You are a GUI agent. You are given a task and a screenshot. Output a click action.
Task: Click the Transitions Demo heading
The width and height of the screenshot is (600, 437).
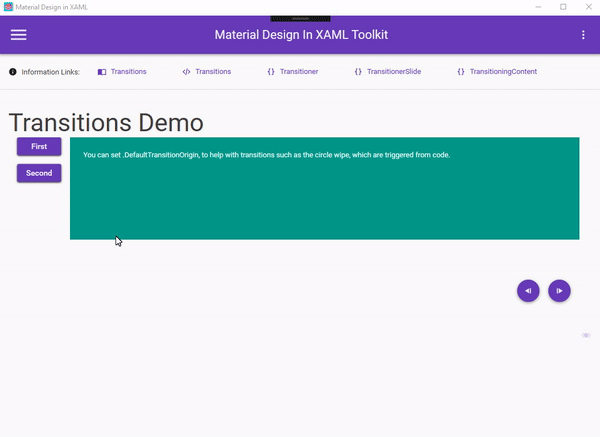pos(106,123)
